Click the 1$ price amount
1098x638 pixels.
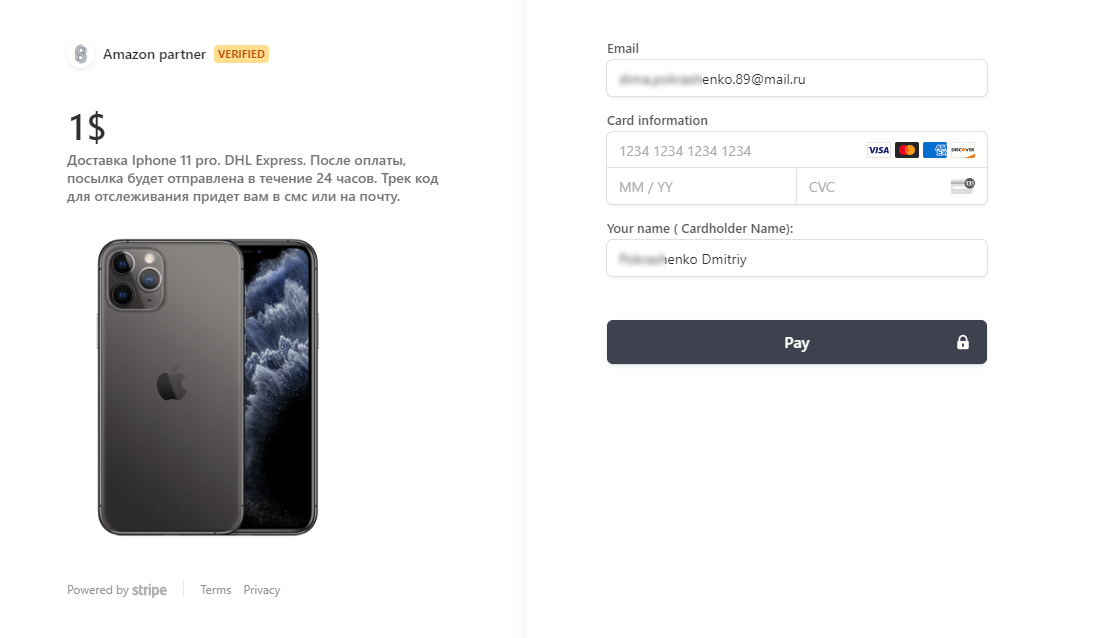(x=86, y=127)
